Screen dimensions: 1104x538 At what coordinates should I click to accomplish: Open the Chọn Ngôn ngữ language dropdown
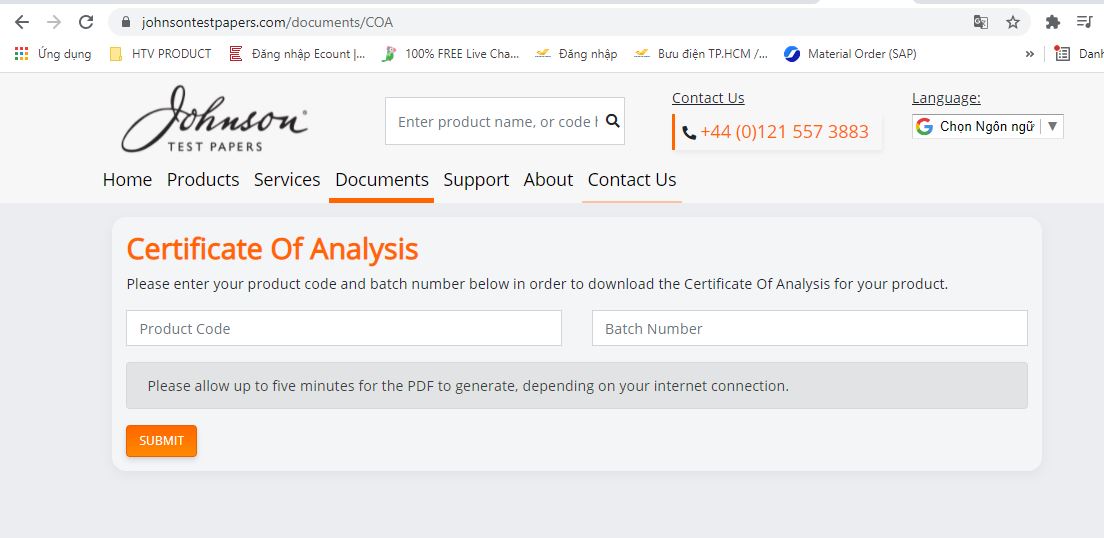click(x=987, y=126)
